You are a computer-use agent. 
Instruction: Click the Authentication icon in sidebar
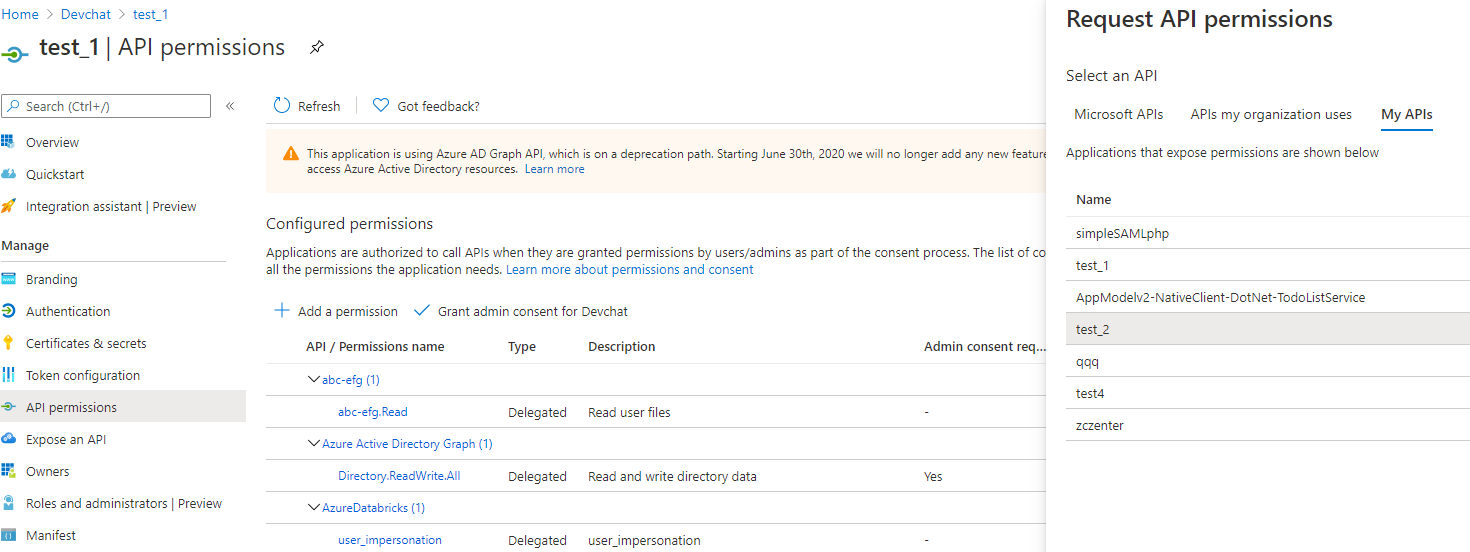(x=8, y=311)
